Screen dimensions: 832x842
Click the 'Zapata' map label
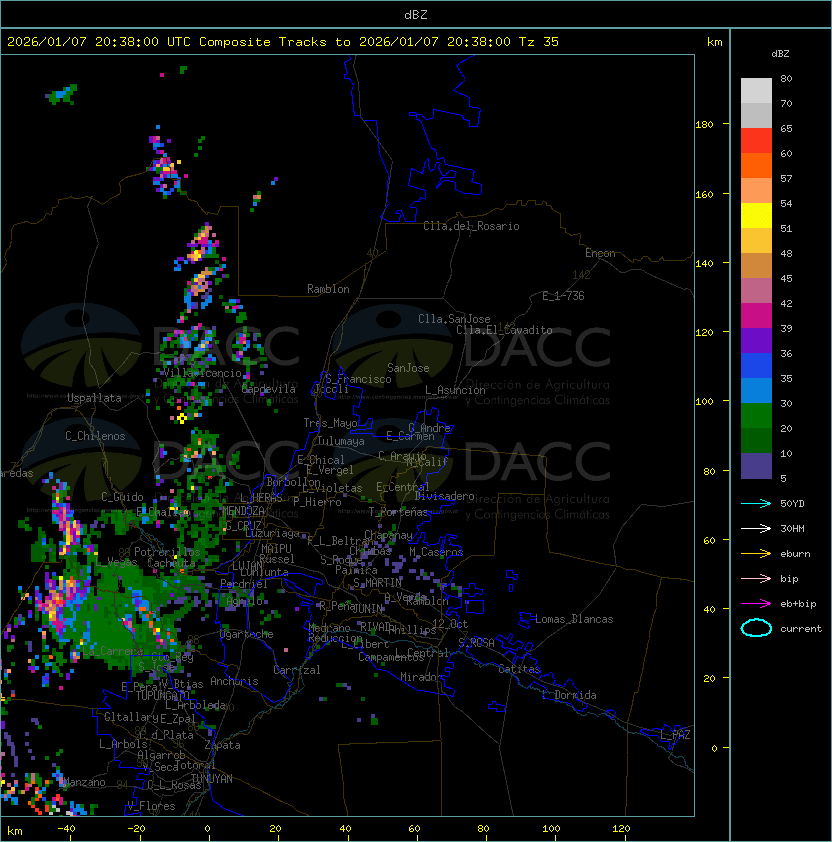[222, 745]
